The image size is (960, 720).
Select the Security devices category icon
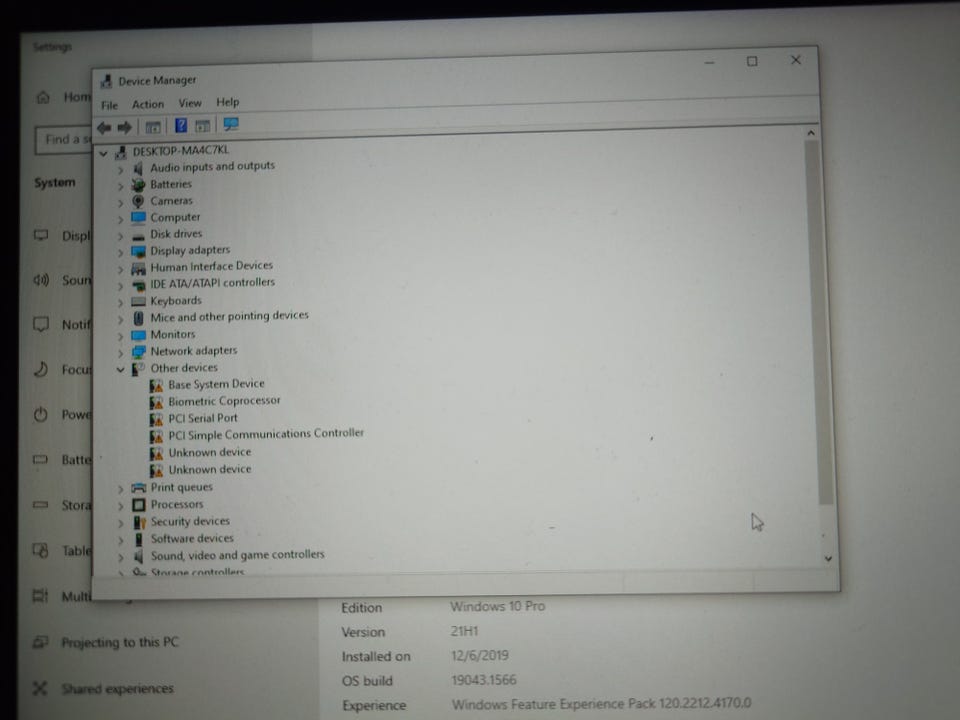(140, 522)
